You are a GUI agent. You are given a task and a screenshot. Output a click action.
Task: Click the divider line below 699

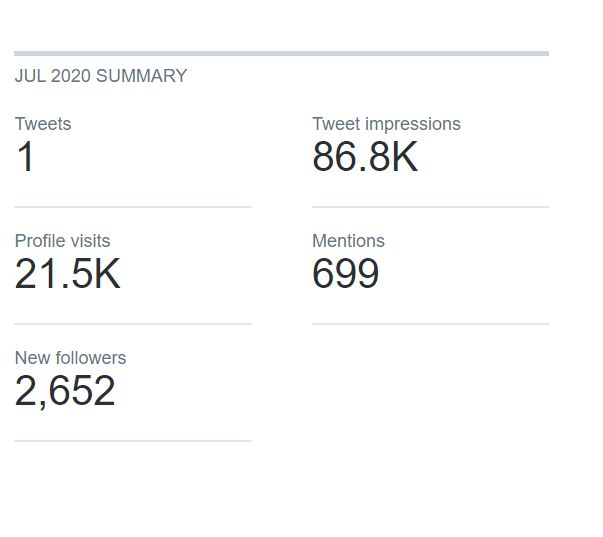[431, 324]
